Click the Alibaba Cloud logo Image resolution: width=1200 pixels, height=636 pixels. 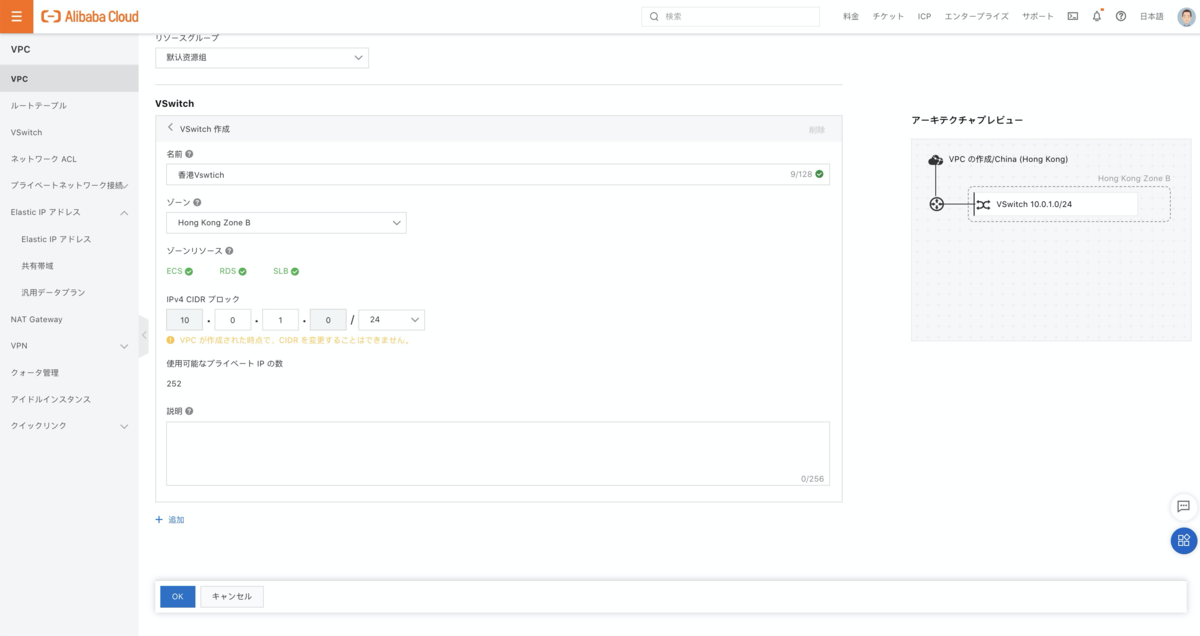click(90, 17)
